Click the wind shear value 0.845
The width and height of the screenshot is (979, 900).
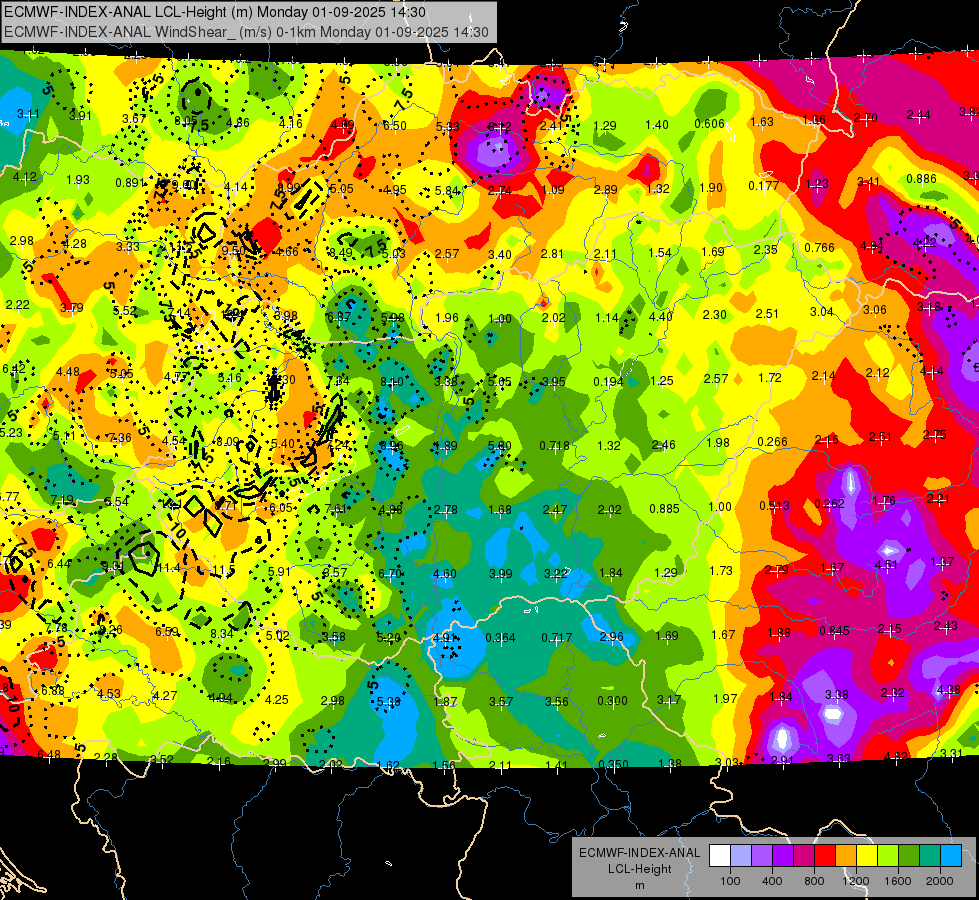click(834, 630)
